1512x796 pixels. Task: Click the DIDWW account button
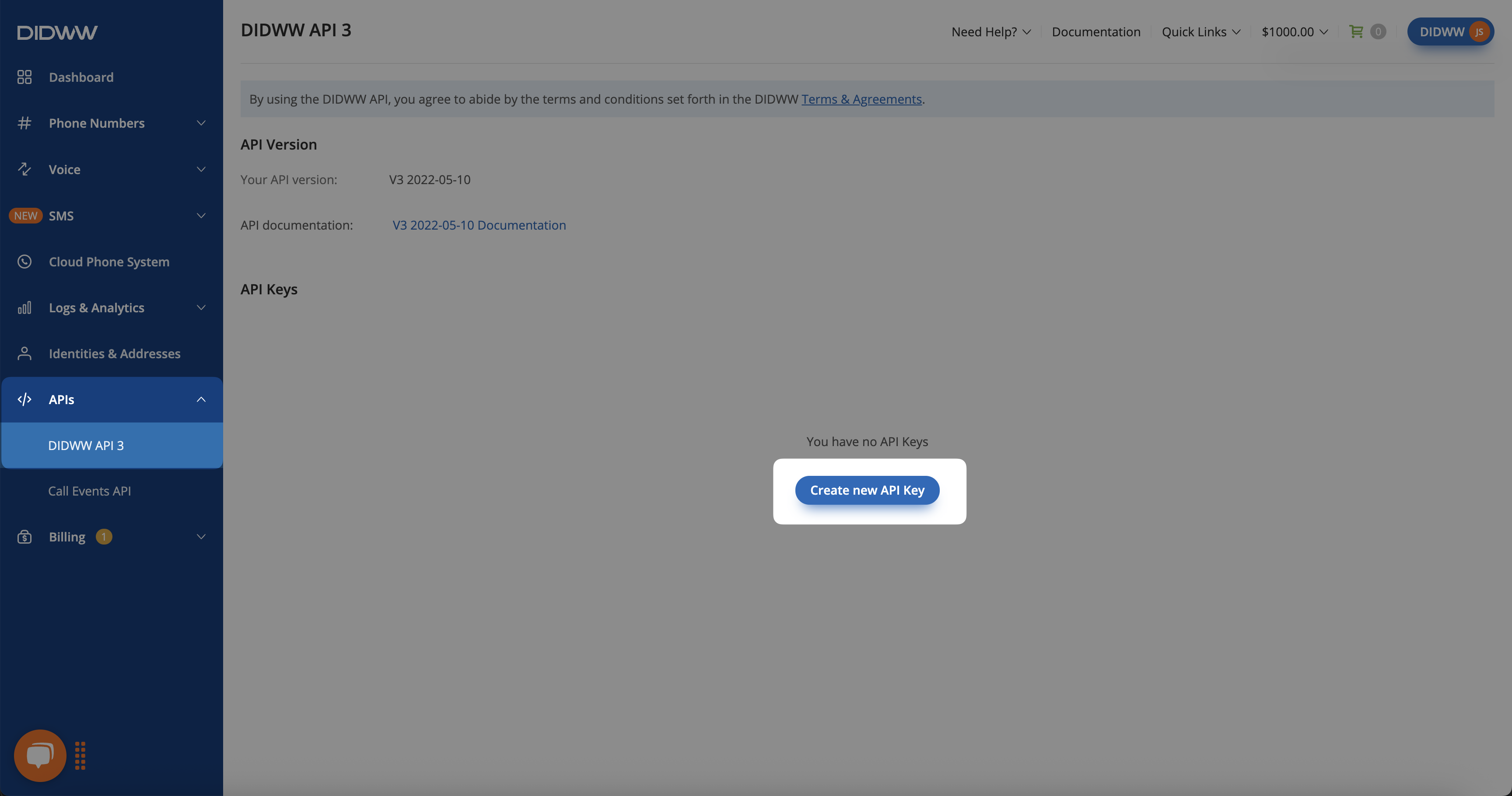pos(1450,31)
